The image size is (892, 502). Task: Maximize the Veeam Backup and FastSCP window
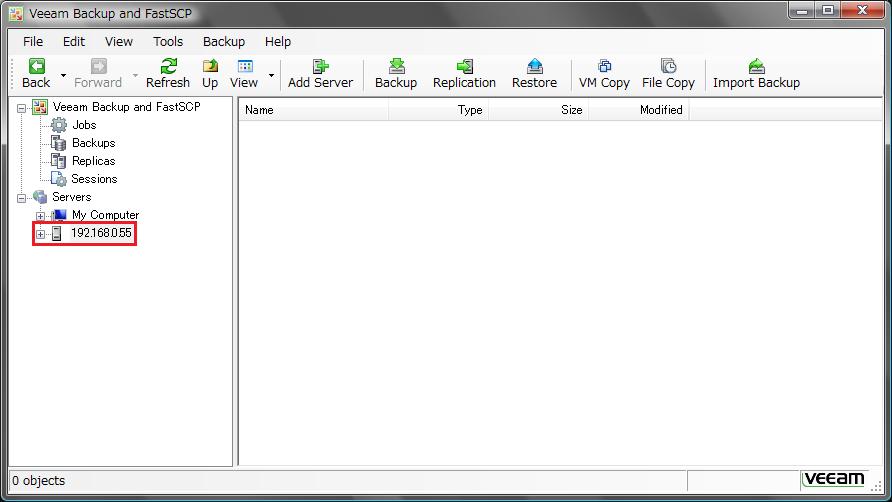[828, 10]
